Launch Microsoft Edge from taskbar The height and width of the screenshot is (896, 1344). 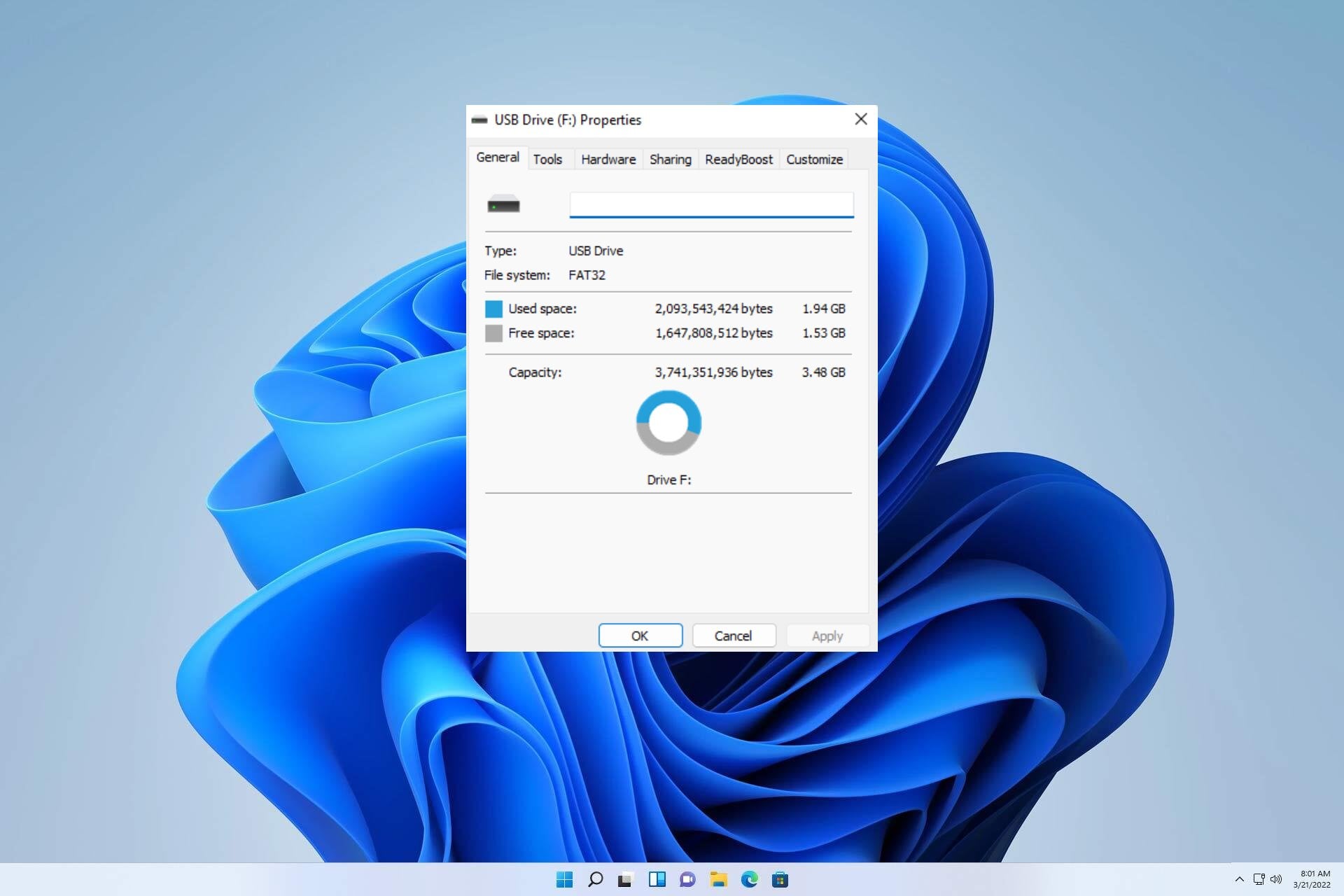point(749,879)
